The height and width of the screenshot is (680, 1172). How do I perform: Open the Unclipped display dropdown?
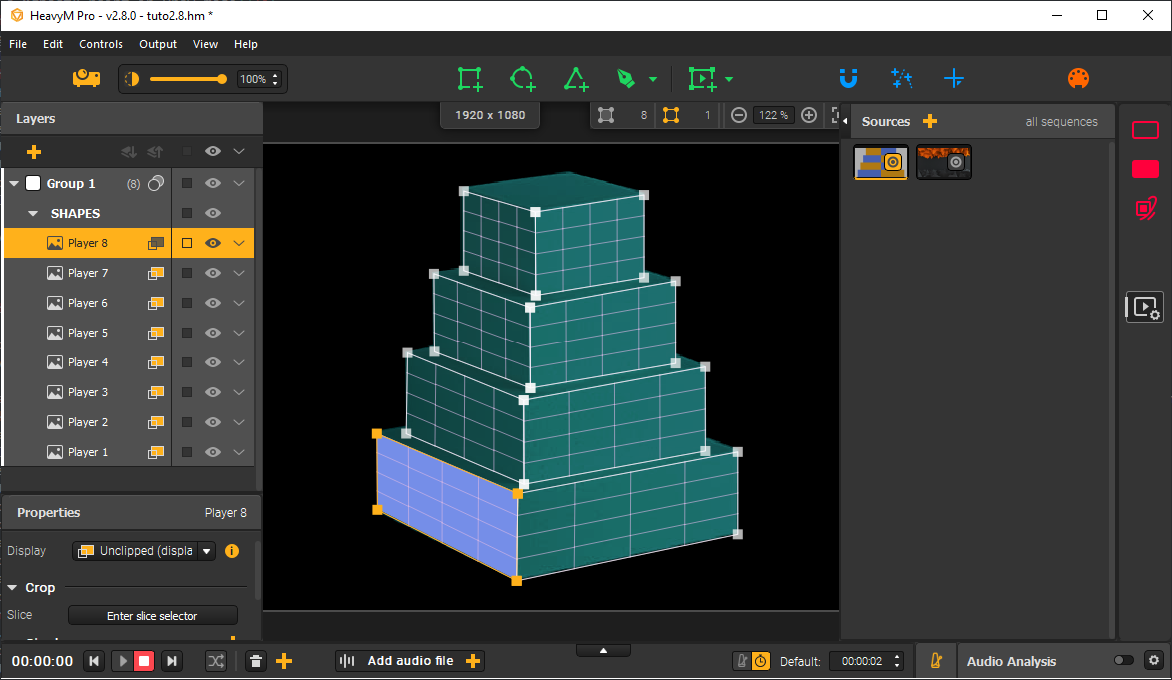point(207,550)
